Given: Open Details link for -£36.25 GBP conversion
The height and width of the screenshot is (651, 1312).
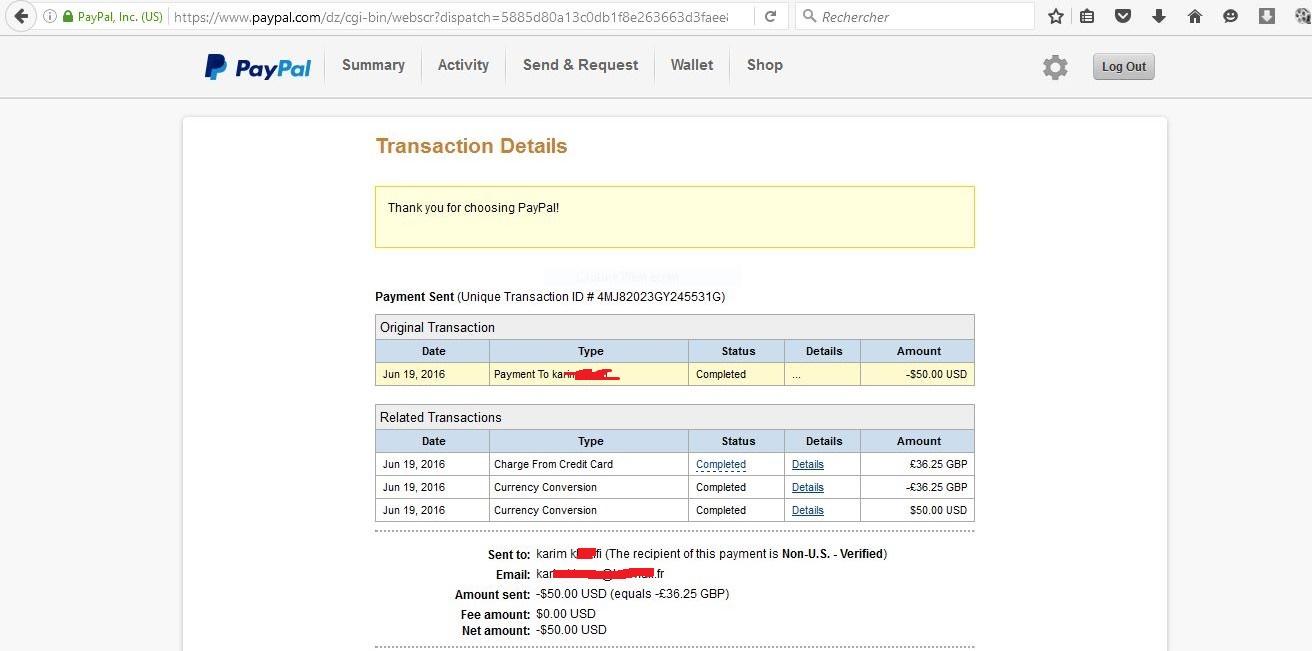Looking at the screenshot, I should [x=808, y=487].
